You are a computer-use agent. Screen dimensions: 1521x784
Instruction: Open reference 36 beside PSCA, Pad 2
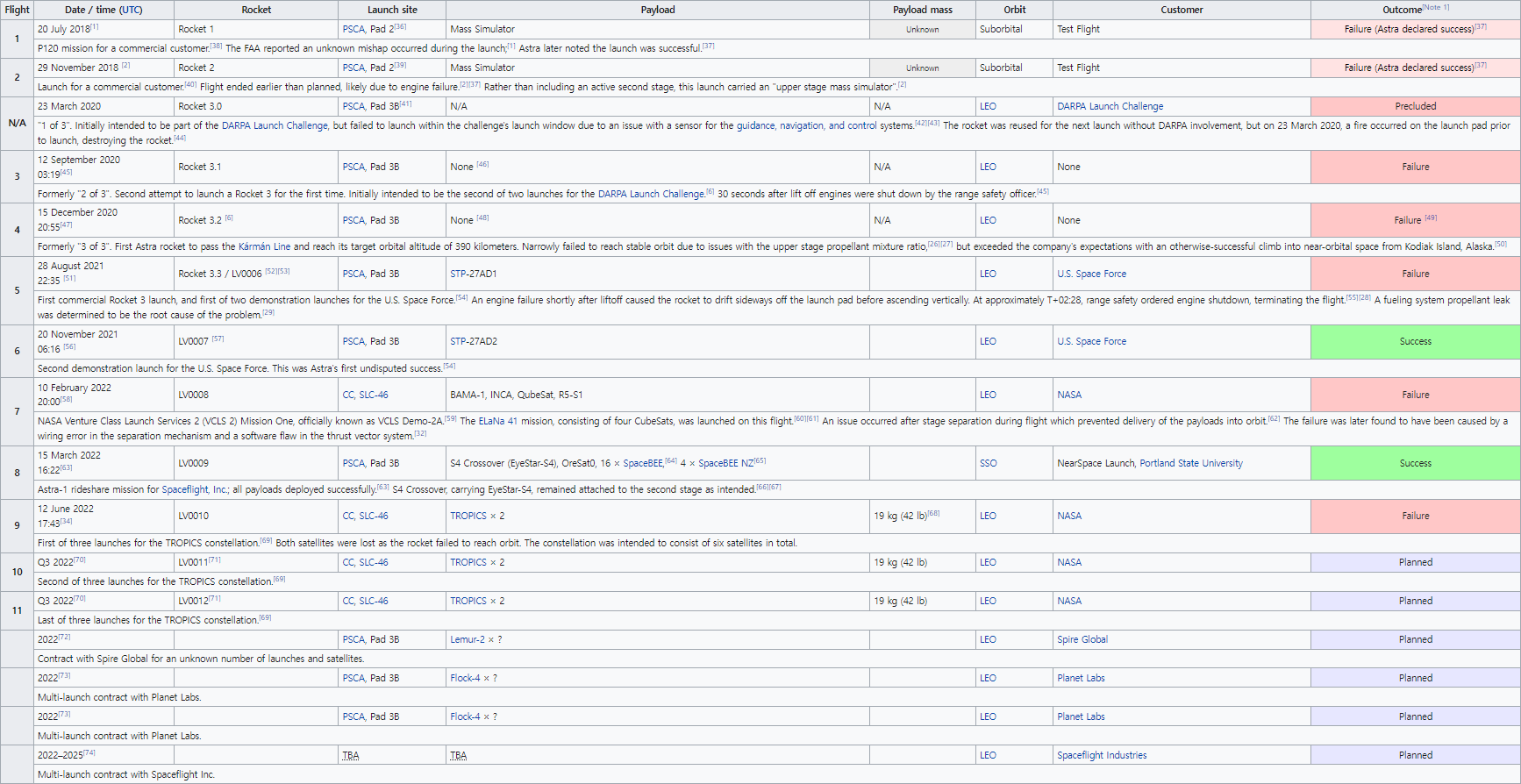[x=400, y=26]
